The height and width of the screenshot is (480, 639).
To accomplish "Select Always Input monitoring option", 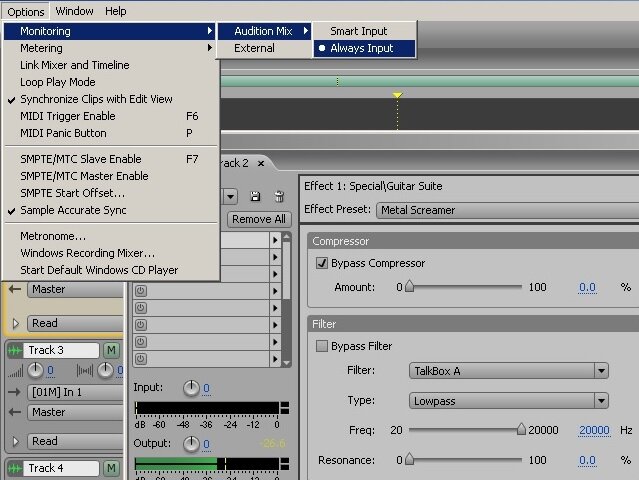I will [365, 48].
